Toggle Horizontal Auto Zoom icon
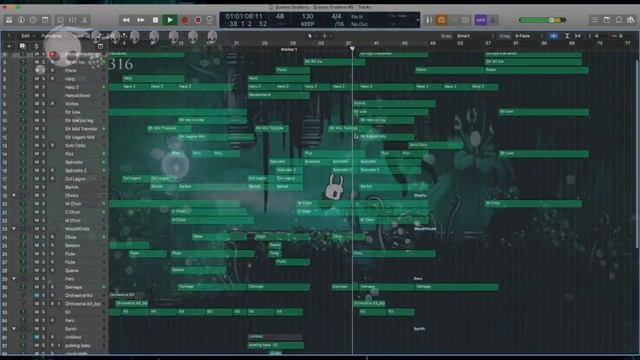This screenshot has height=360, width=640. tap(578, 36)
